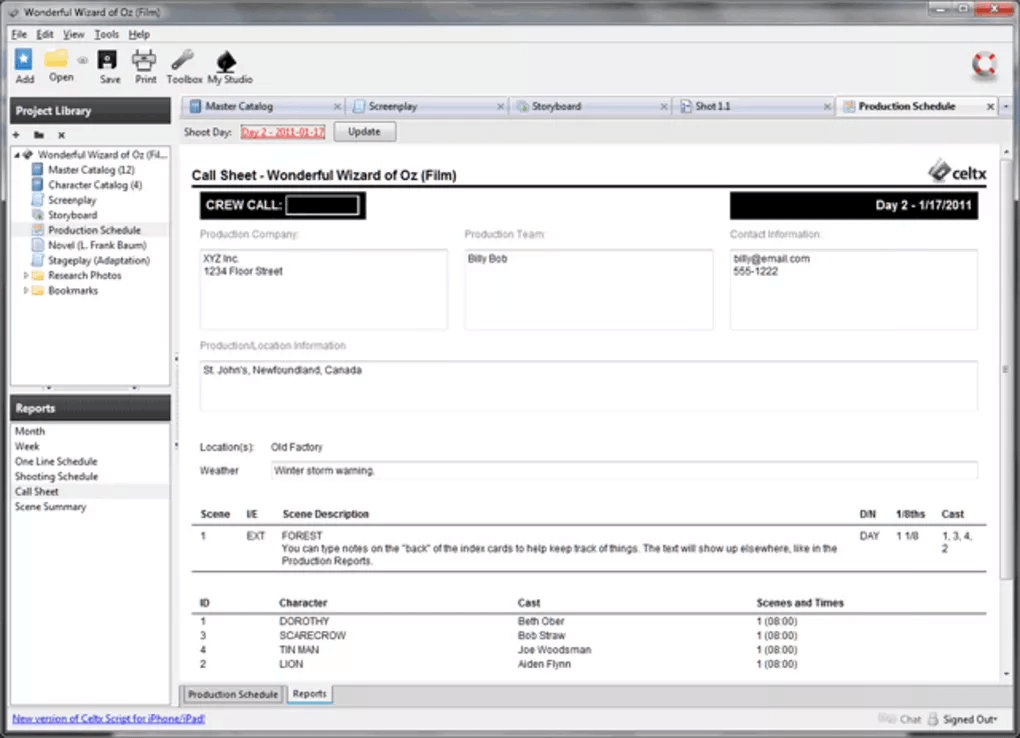Open the Tools menu

click(x=106, y=34)
